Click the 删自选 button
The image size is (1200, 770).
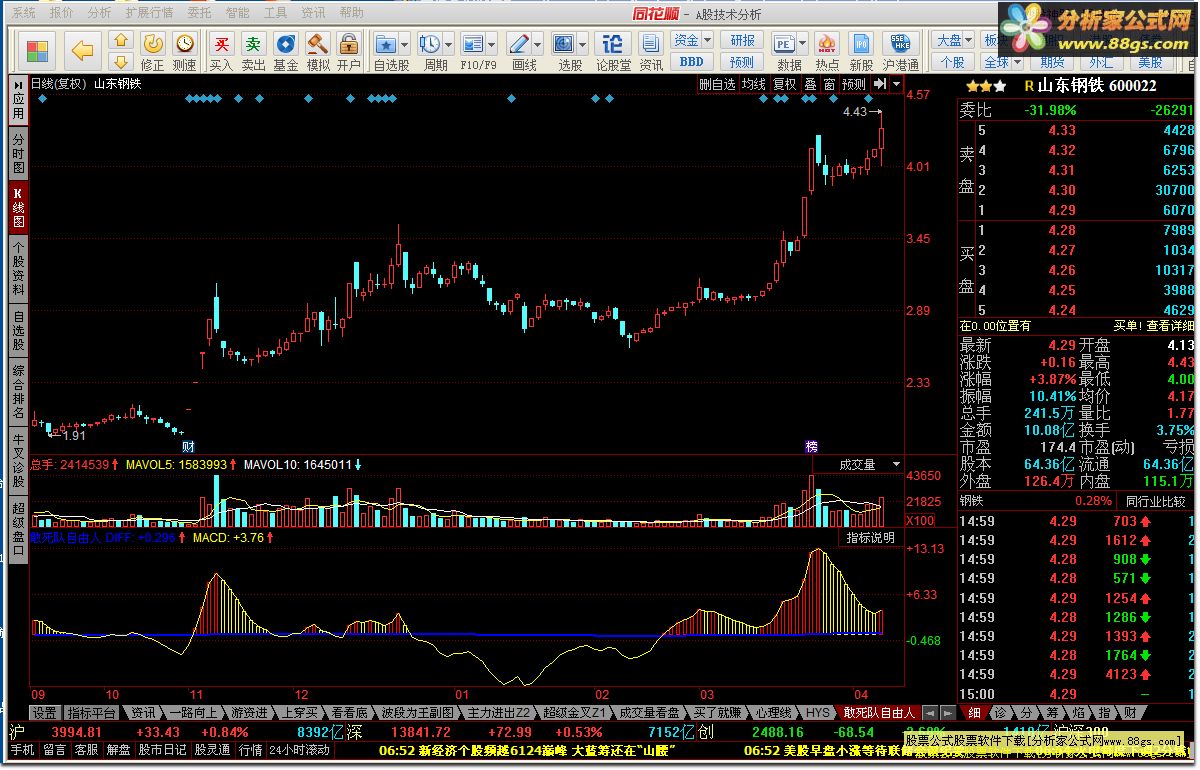(717, 85)
